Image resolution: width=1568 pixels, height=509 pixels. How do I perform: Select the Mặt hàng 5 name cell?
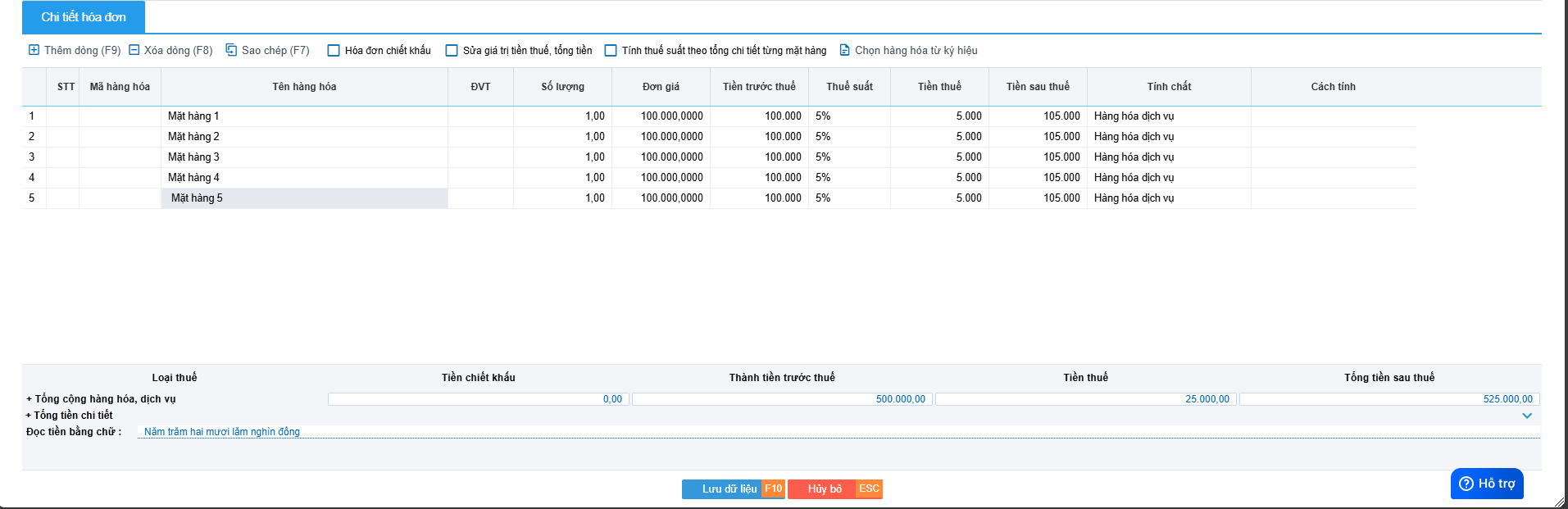click(x=304, y=198)
